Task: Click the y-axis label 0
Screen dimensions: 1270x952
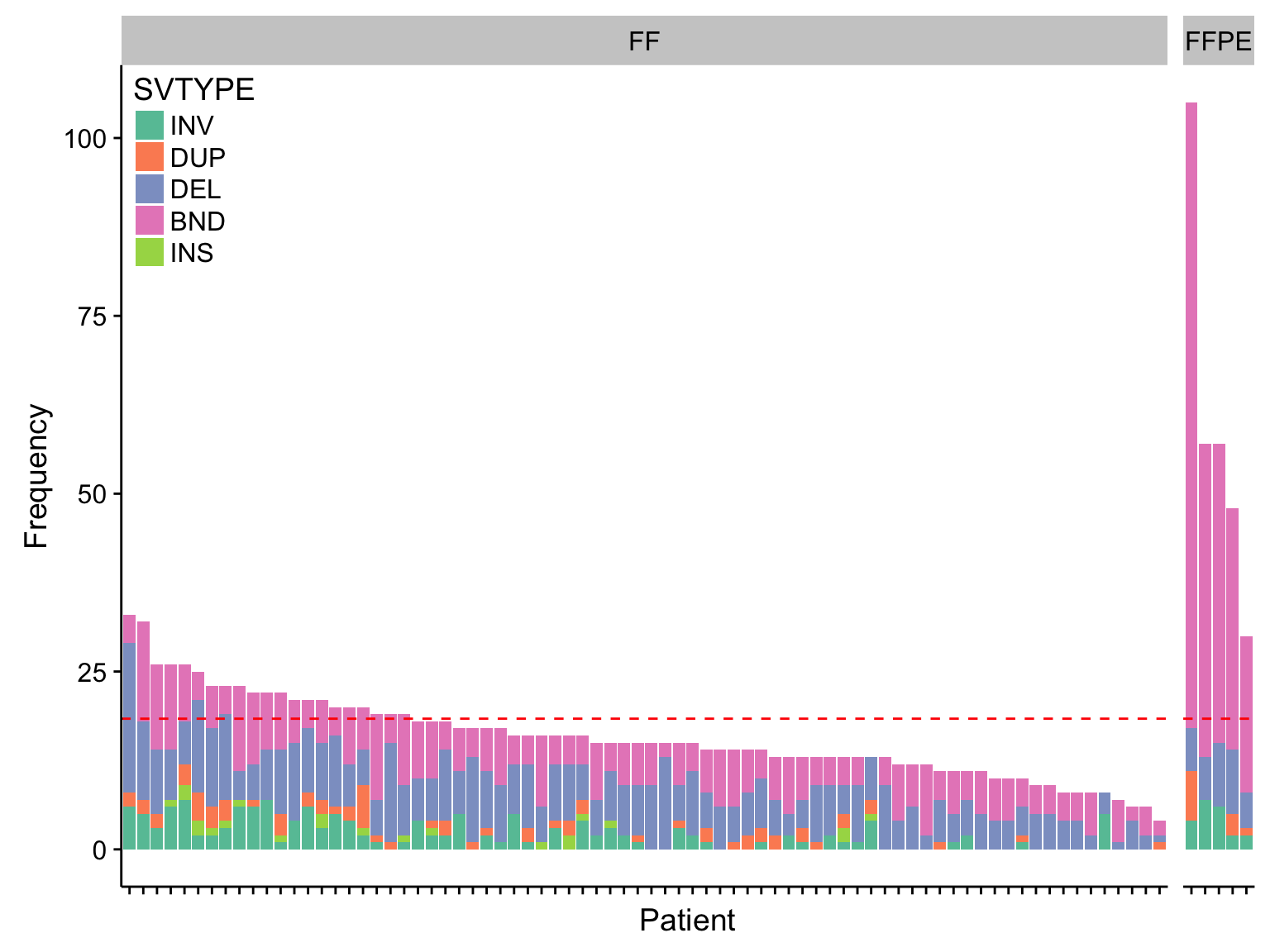Action: pyautogui.click(x=101, y=850)
